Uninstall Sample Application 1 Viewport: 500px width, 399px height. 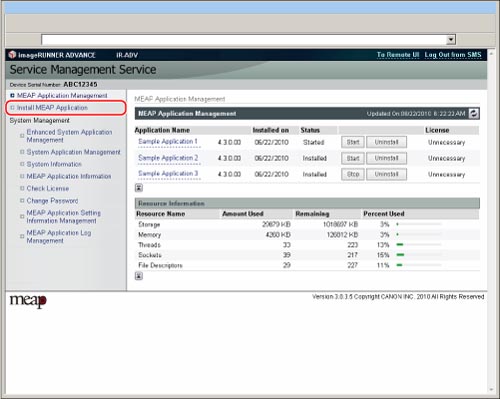click(x=386, y=142)
